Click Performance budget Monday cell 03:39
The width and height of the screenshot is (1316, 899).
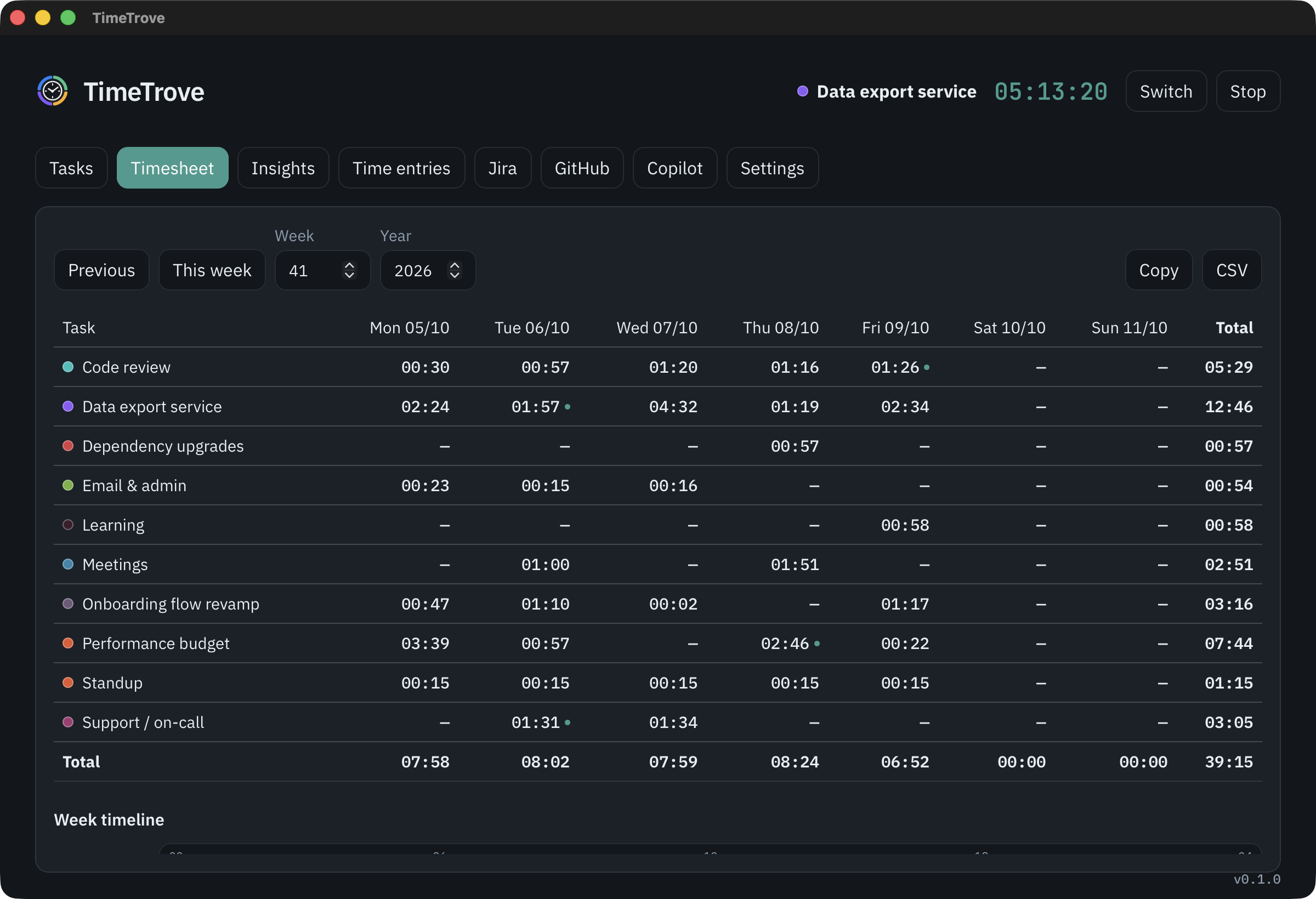(x=426, y=644)
